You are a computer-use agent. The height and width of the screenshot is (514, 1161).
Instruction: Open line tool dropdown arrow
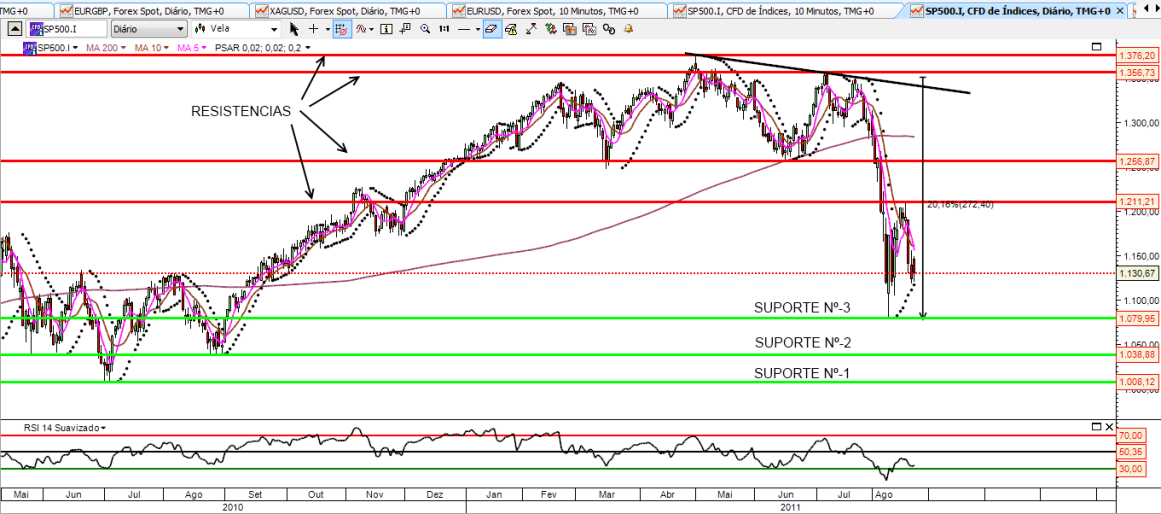[478, 29]
